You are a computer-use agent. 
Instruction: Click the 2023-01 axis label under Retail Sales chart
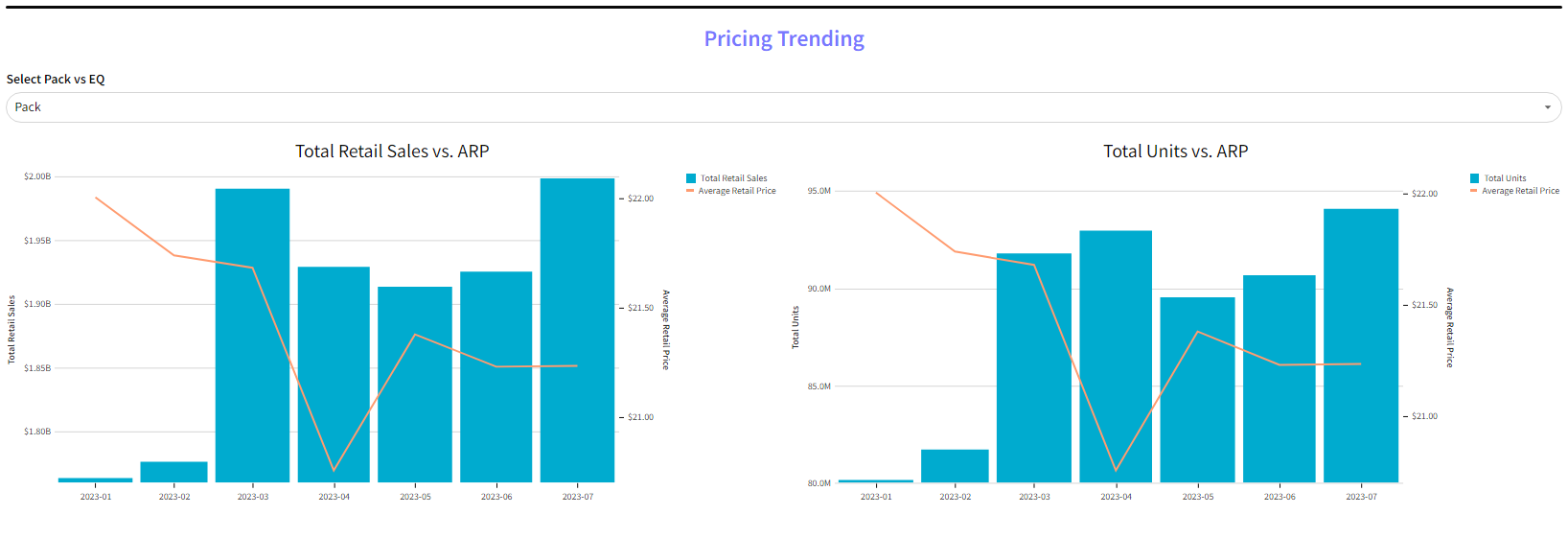[x=96, y=497]
